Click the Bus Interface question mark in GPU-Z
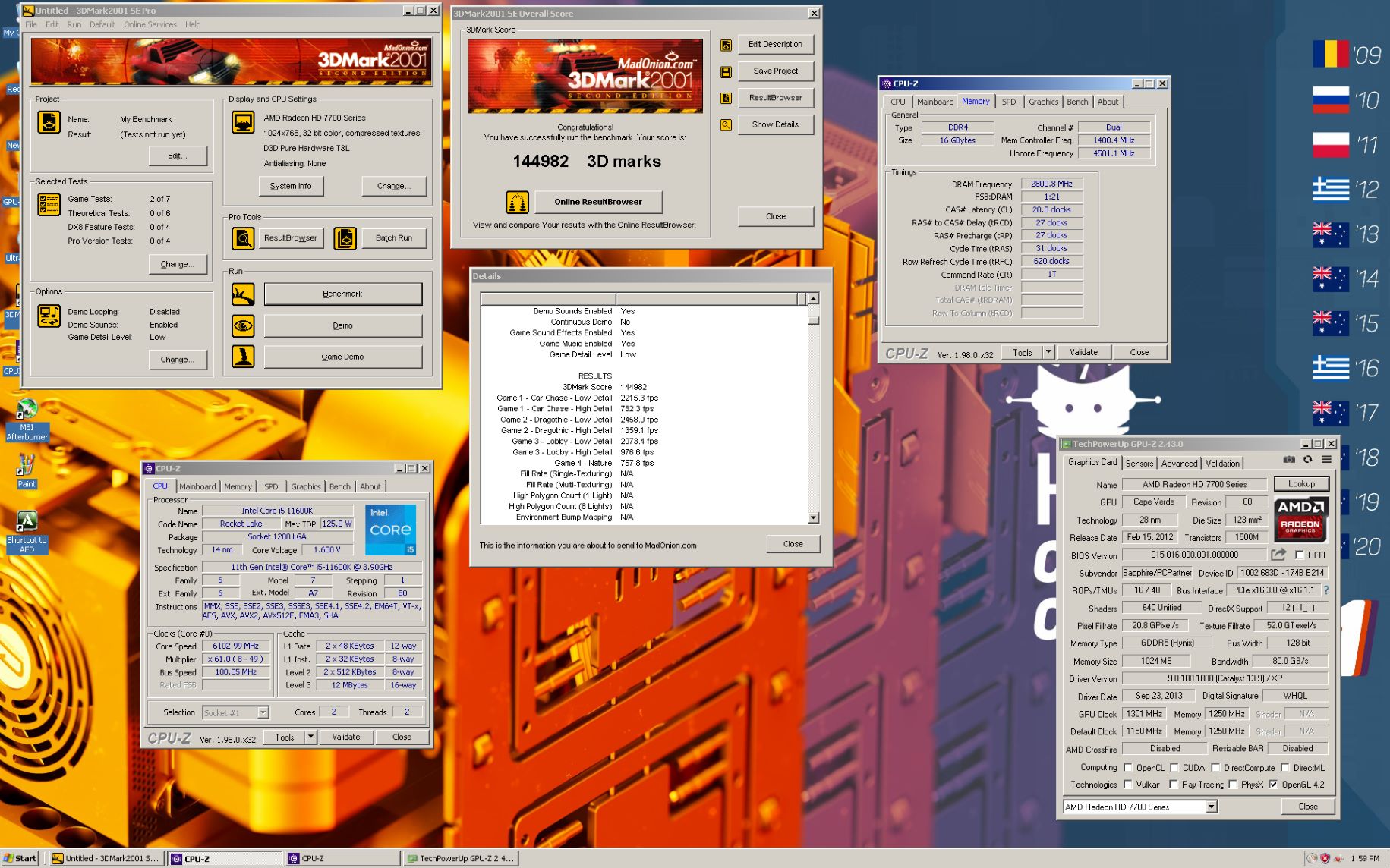The width and height of the screenshot is (1390, 868). pos(1325,590)
